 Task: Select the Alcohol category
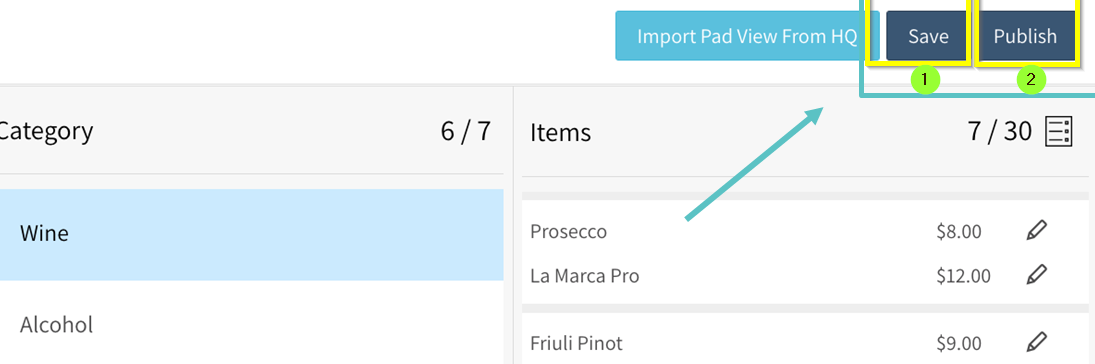point(251,326)
